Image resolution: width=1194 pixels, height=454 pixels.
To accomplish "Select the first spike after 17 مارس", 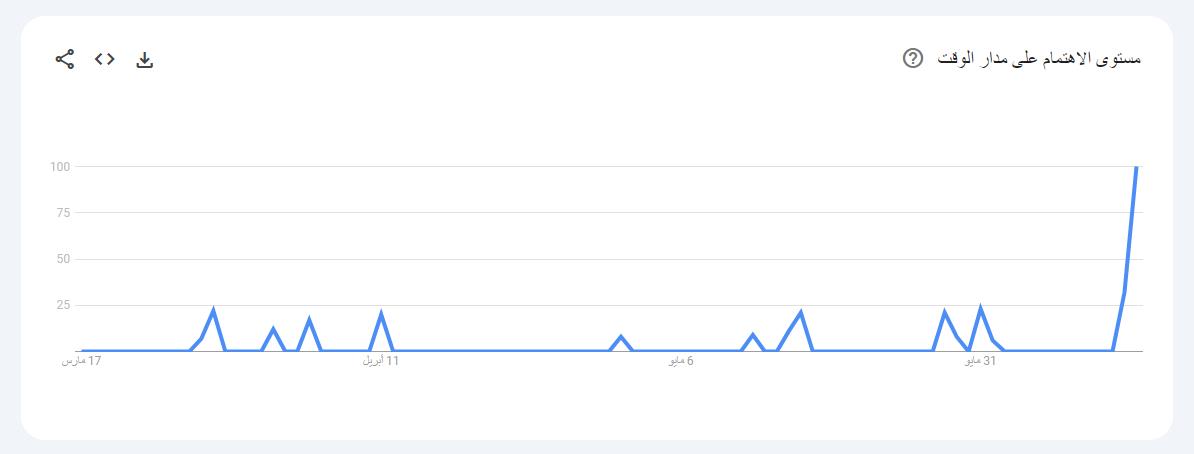I will point(213,310).
